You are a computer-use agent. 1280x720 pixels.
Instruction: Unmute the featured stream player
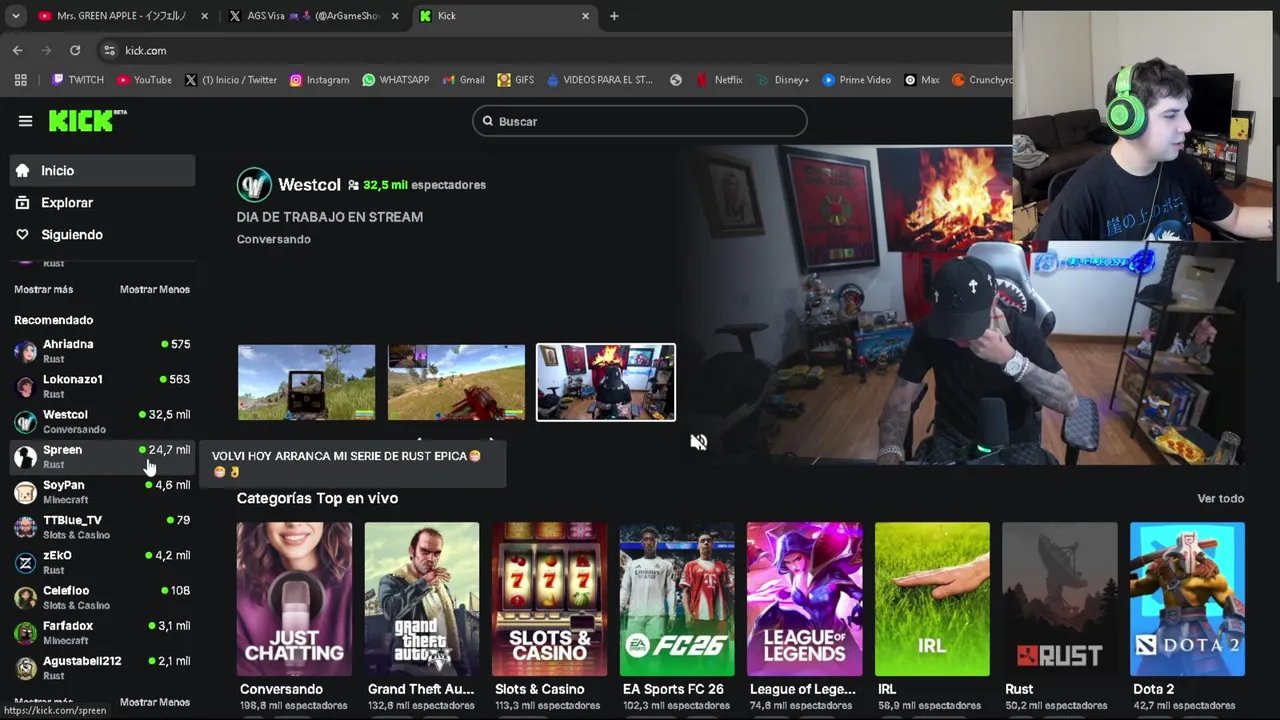(x=699, y=442)
